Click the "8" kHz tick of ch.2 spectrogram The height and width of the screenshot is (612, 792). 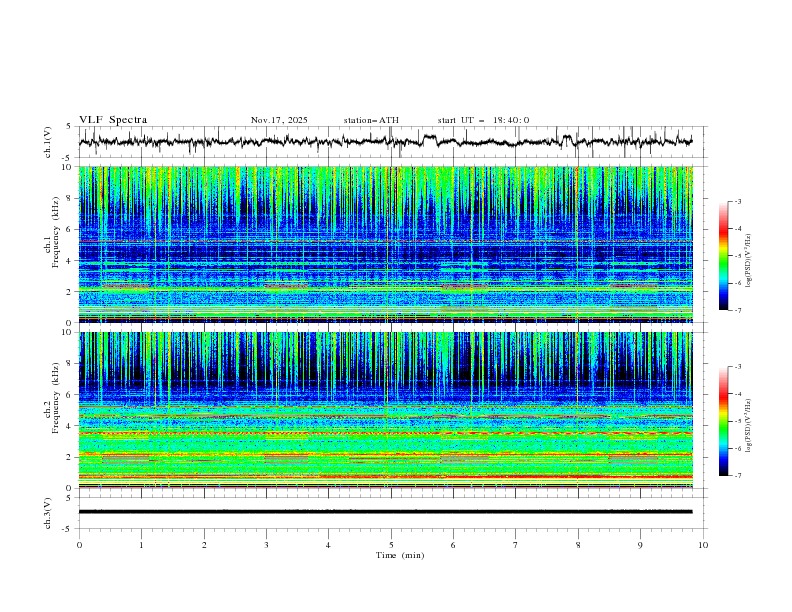[x=71, y=364]
